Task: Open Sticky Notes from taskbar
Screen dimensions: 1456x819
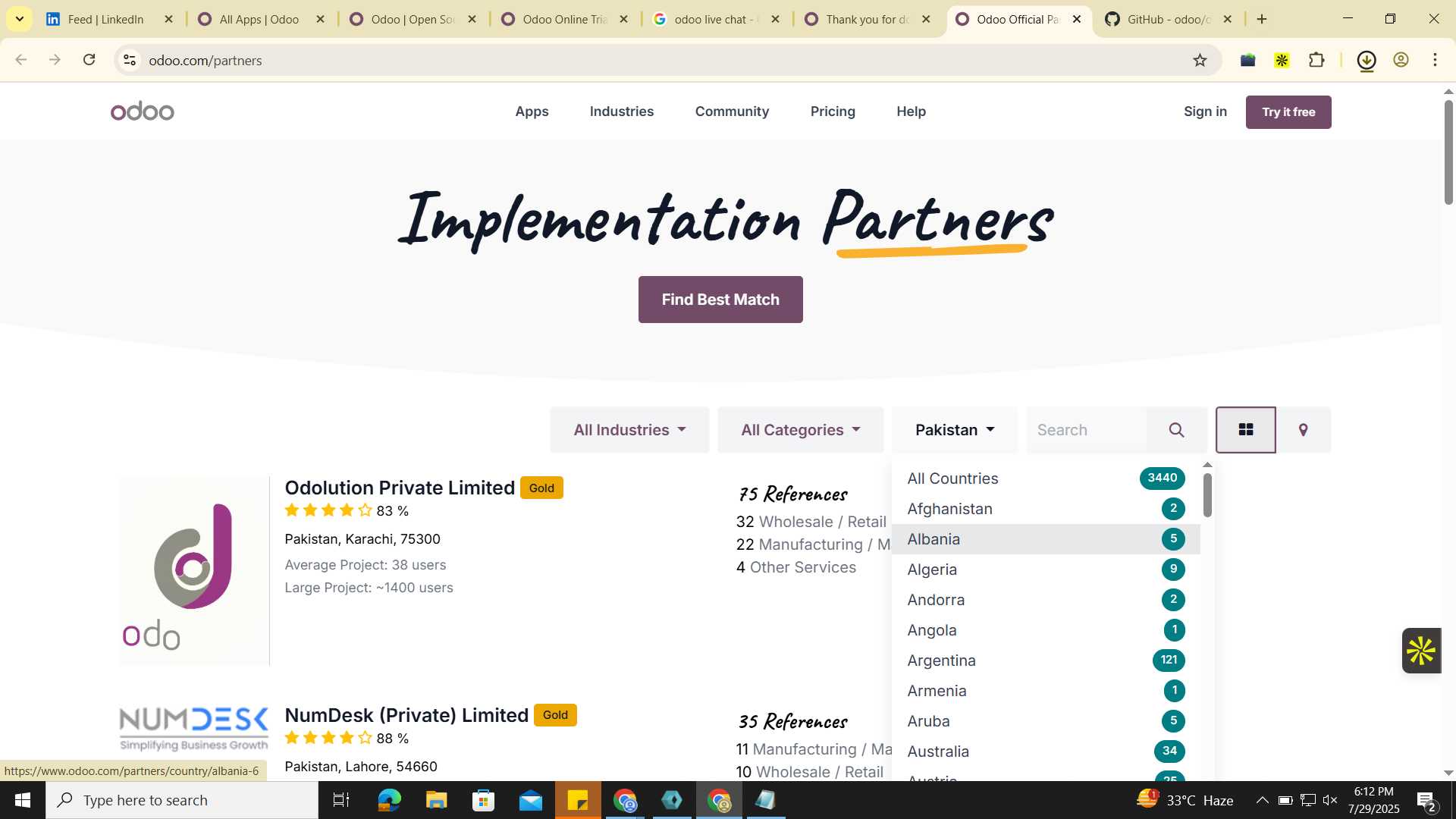Action: tap(578, 800)
